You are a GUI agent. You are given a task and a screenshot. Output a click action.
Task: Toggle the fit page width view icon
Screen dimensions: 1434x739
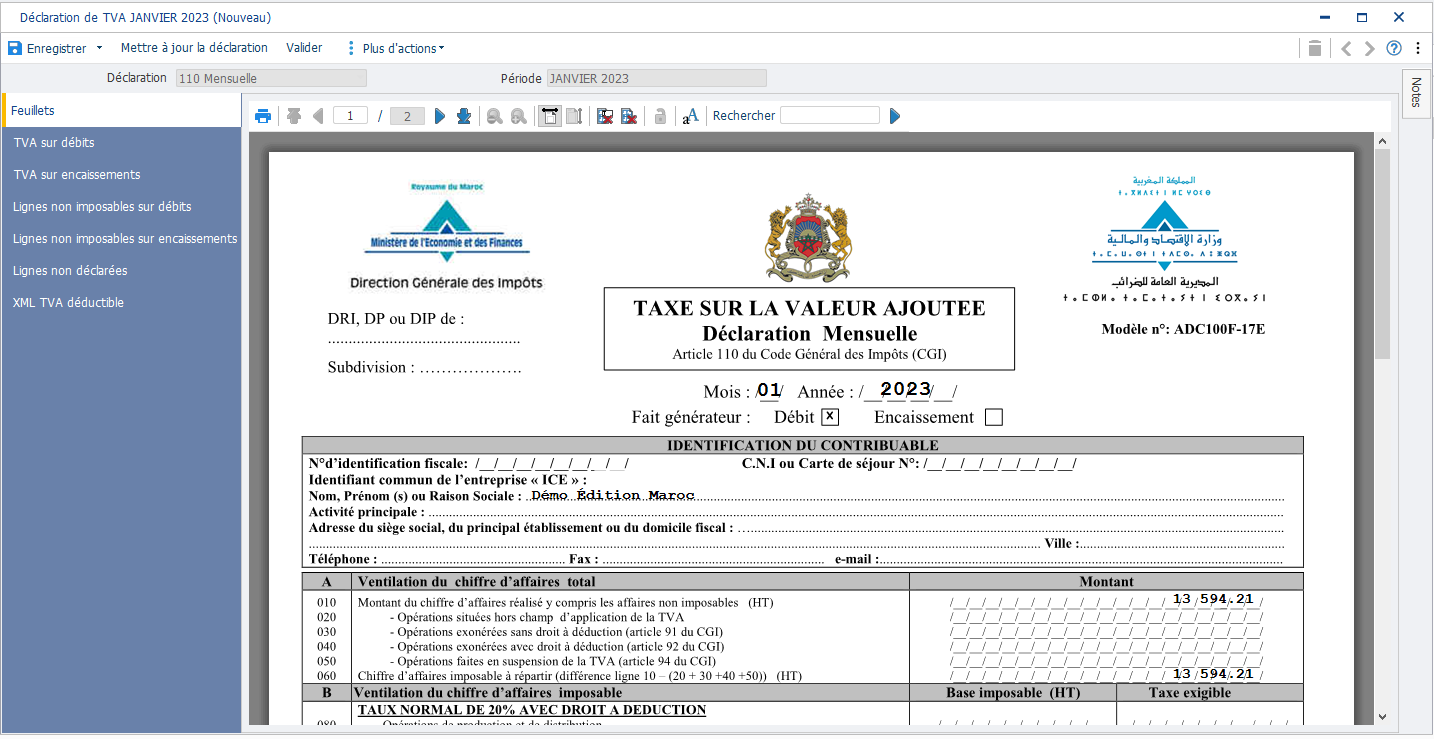(549, 115)
